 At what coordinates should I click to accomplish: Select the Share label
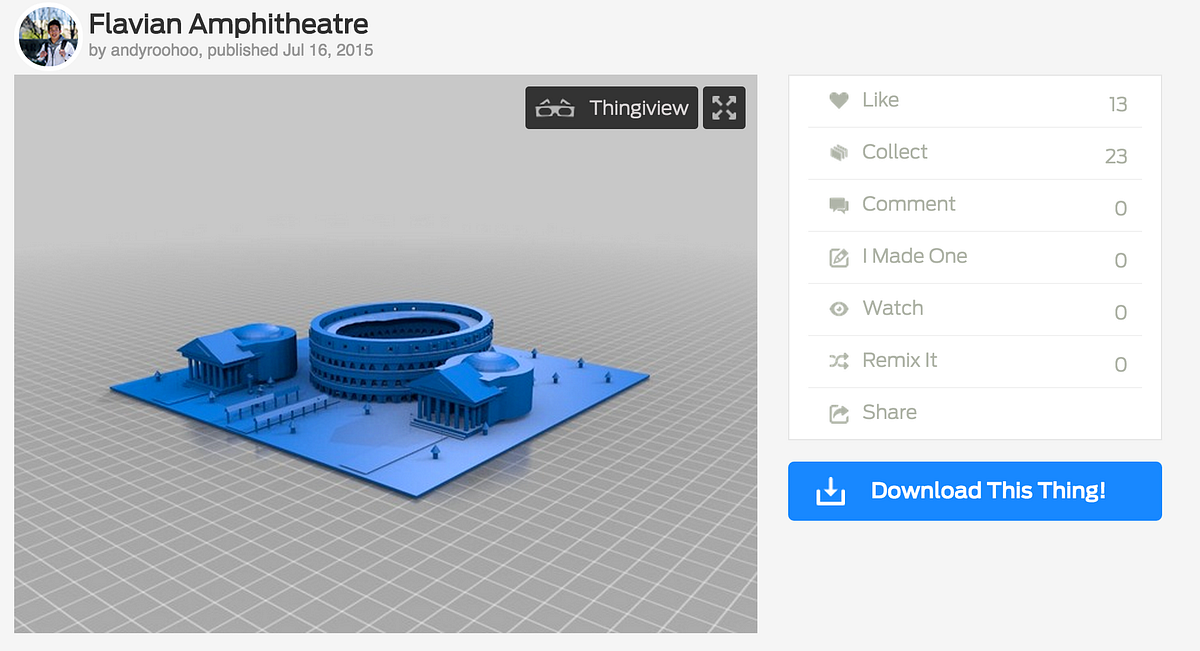(x=890, y=412)
